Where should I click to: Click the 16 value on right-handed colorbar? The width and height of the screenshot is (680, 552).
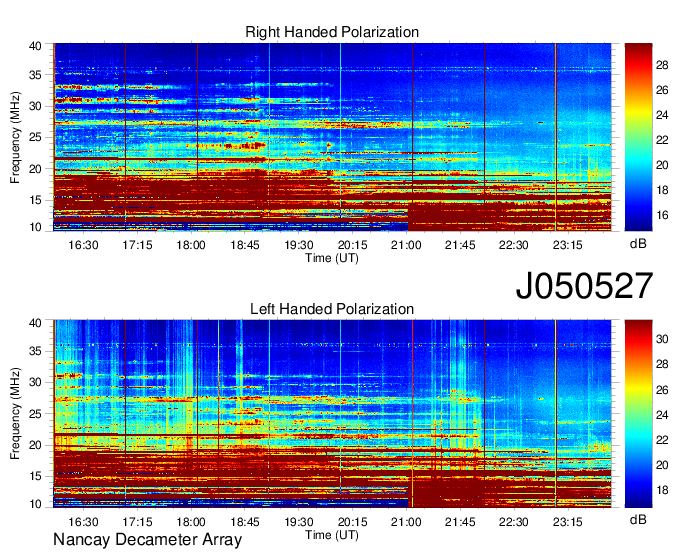tap(662, 215)
